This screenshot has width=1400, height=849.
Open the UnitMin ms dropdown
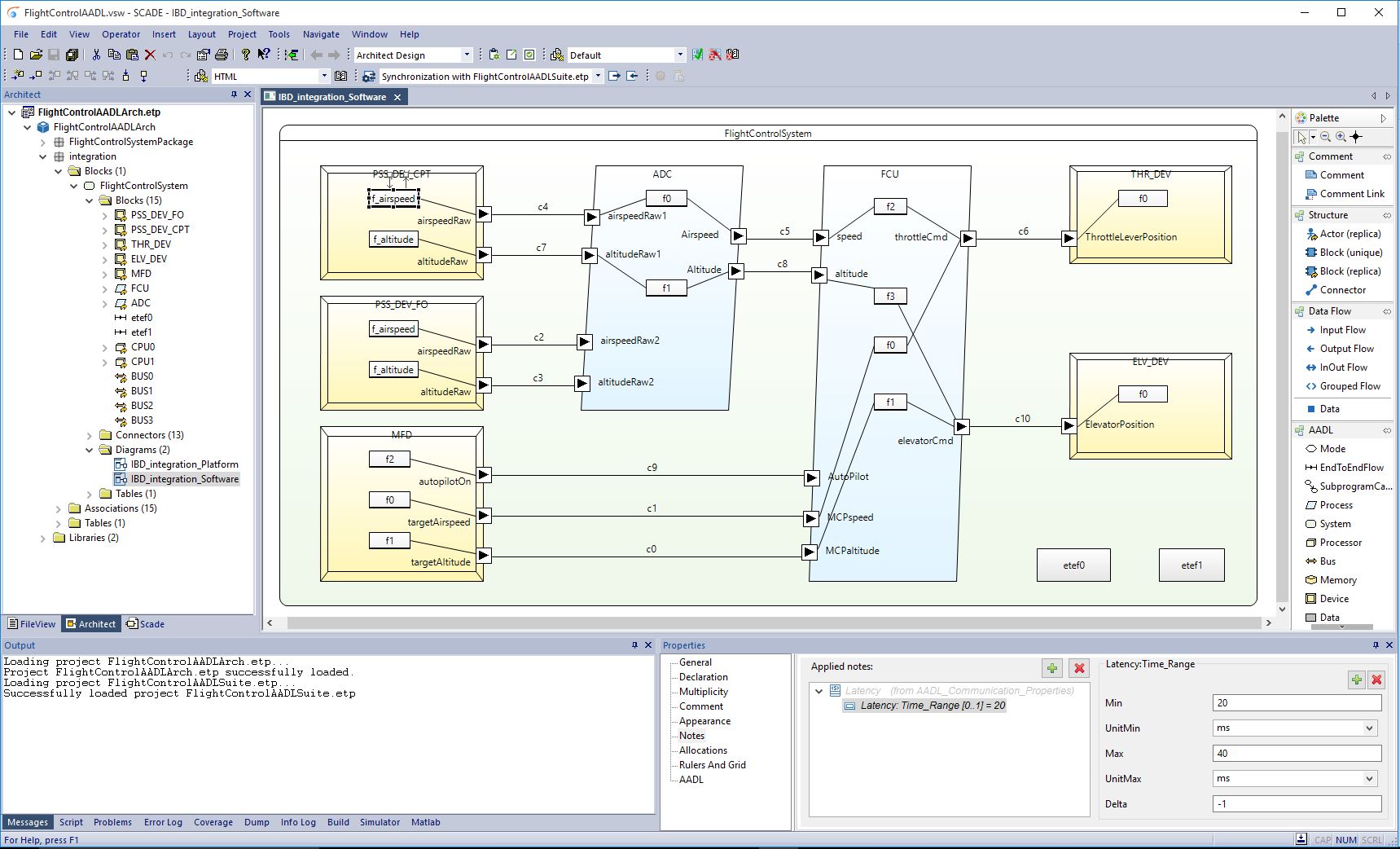click(x=1369, y=728)
